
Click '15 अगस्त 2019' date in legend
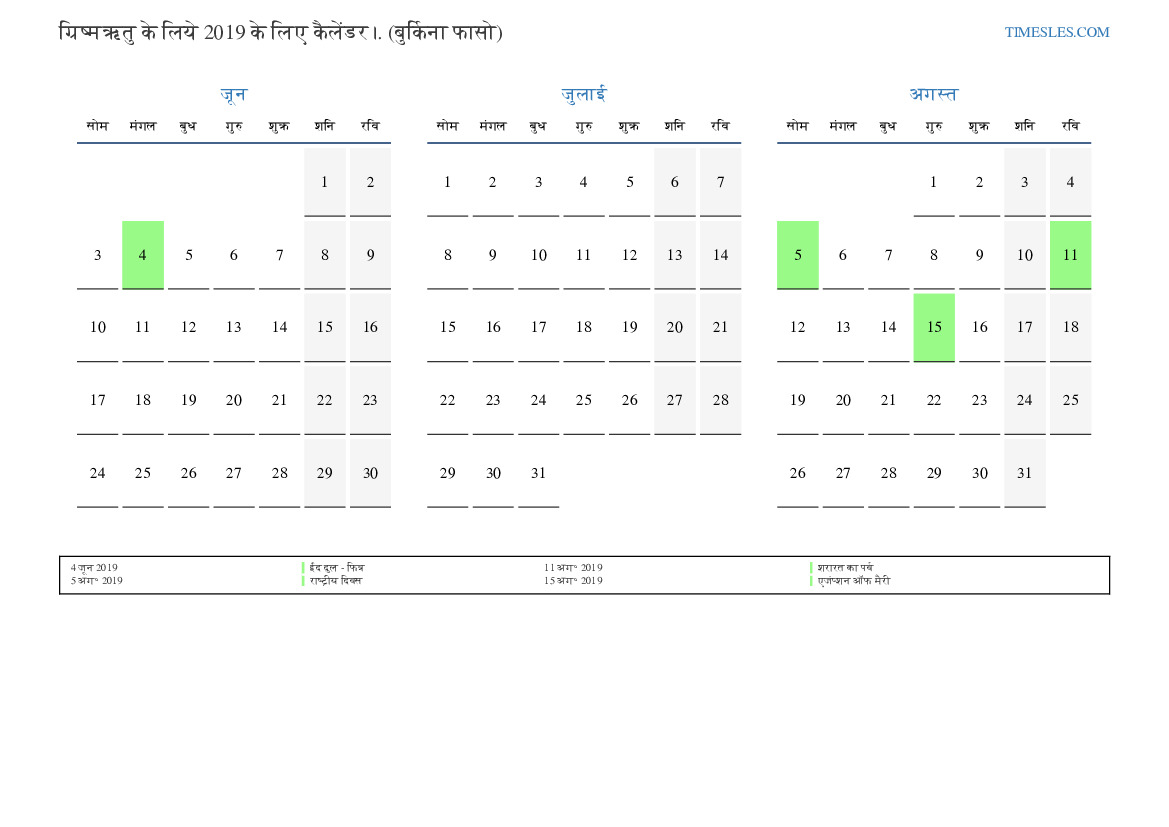tap(573, 581)
